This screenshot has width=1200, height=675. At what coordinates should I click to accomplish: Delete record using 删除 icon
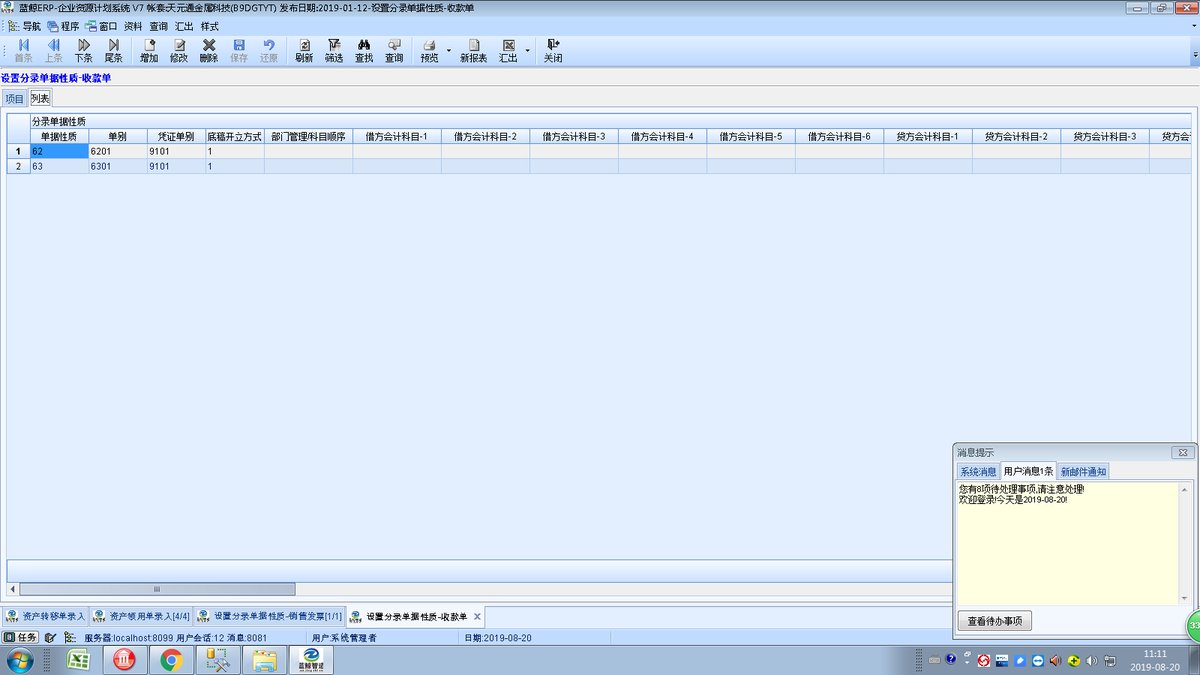[209, 51]
